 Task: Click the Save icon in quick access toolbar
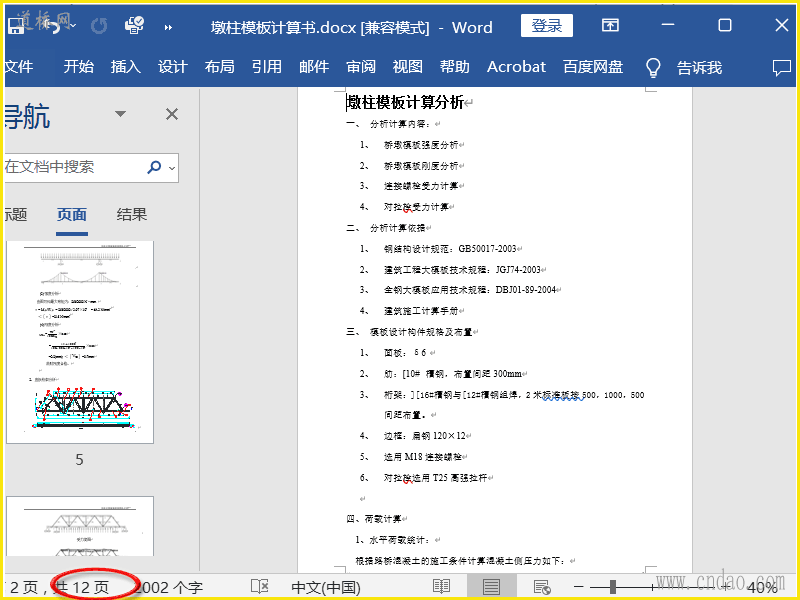pyautogui.click(x=15, y=26)
